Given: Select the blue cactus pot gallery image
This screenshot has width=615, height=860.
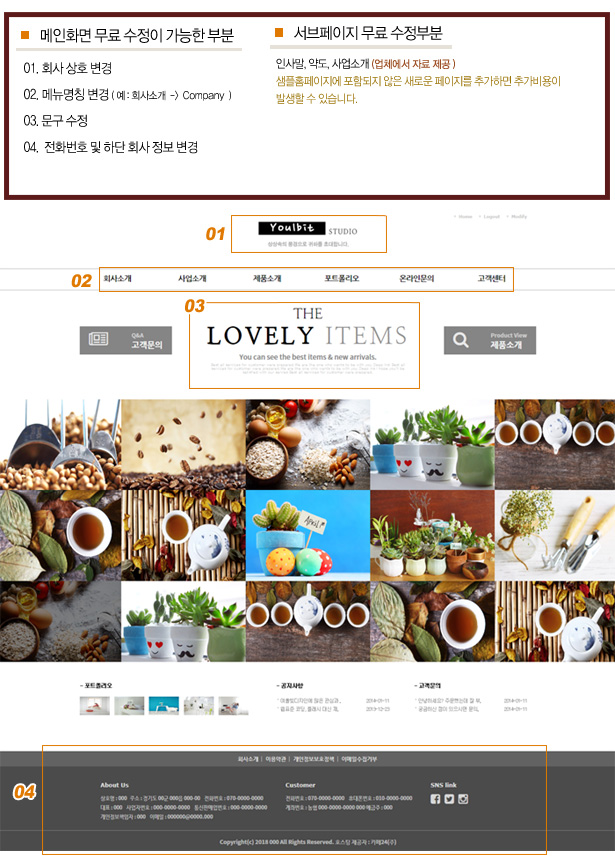Looking at the screenshot, I should pos(308,535).
